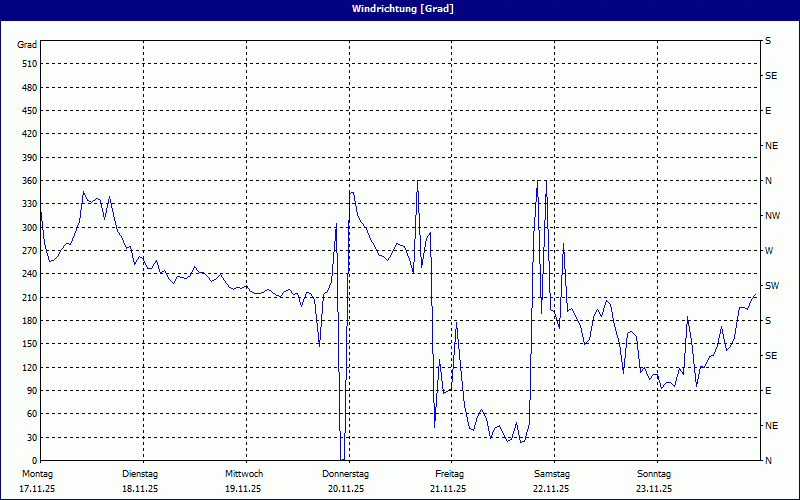The width and height of the screenshot is (800, 500).
Task: Select the Sonntag 23.11.25 date label
Action: 653,481
